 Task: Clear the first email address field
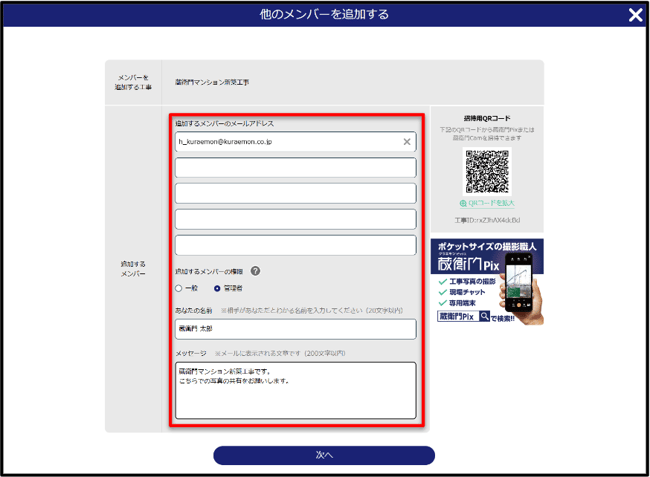406,142
